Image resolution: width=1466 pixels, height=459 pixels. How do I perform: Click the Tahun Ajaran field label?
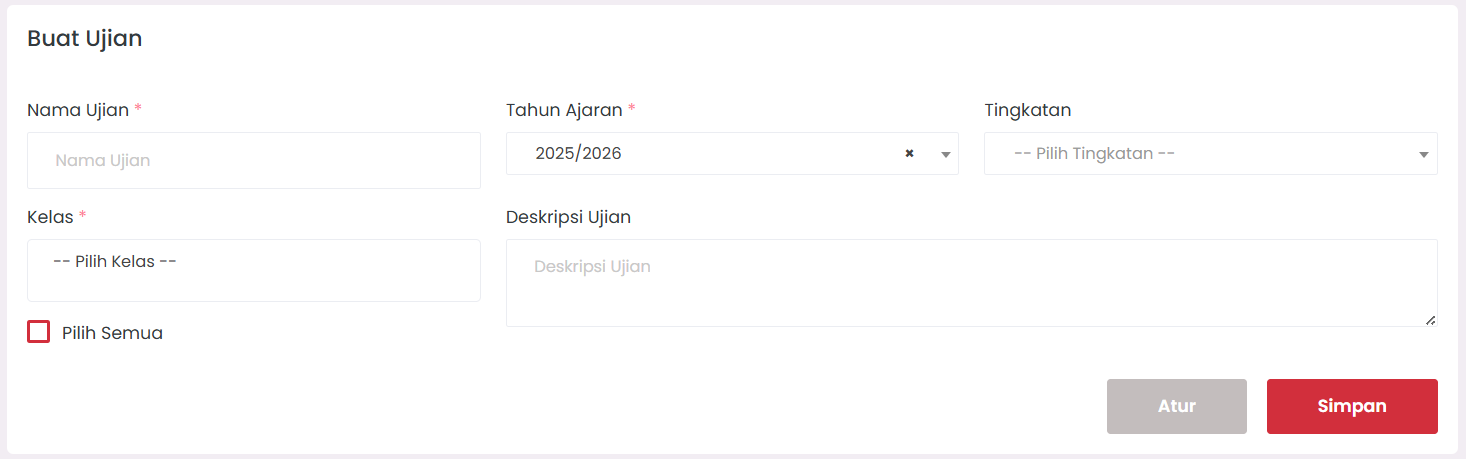coord(564,110)
